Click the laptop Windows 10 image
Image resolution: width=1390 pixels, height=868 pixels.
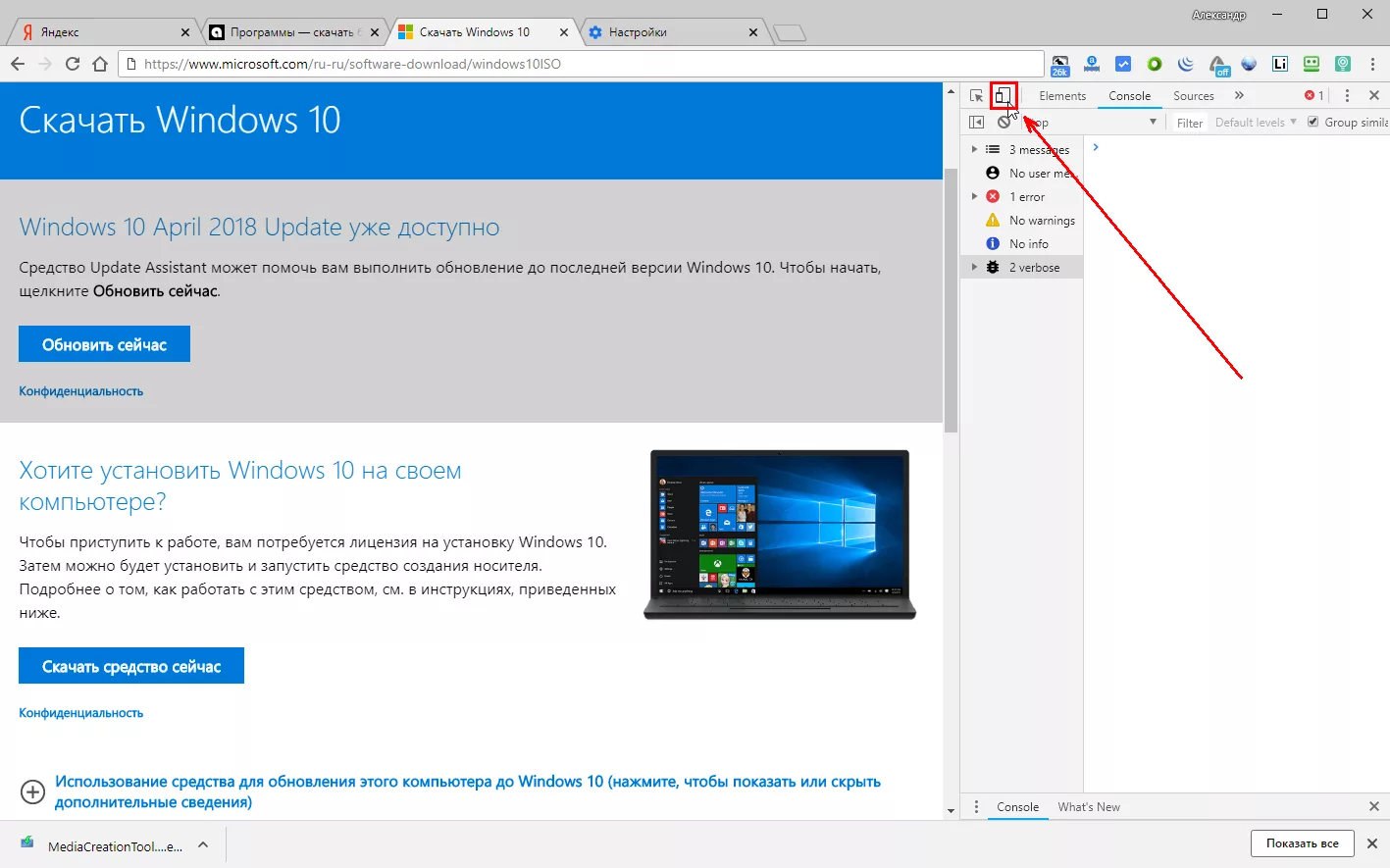point(780,535)
